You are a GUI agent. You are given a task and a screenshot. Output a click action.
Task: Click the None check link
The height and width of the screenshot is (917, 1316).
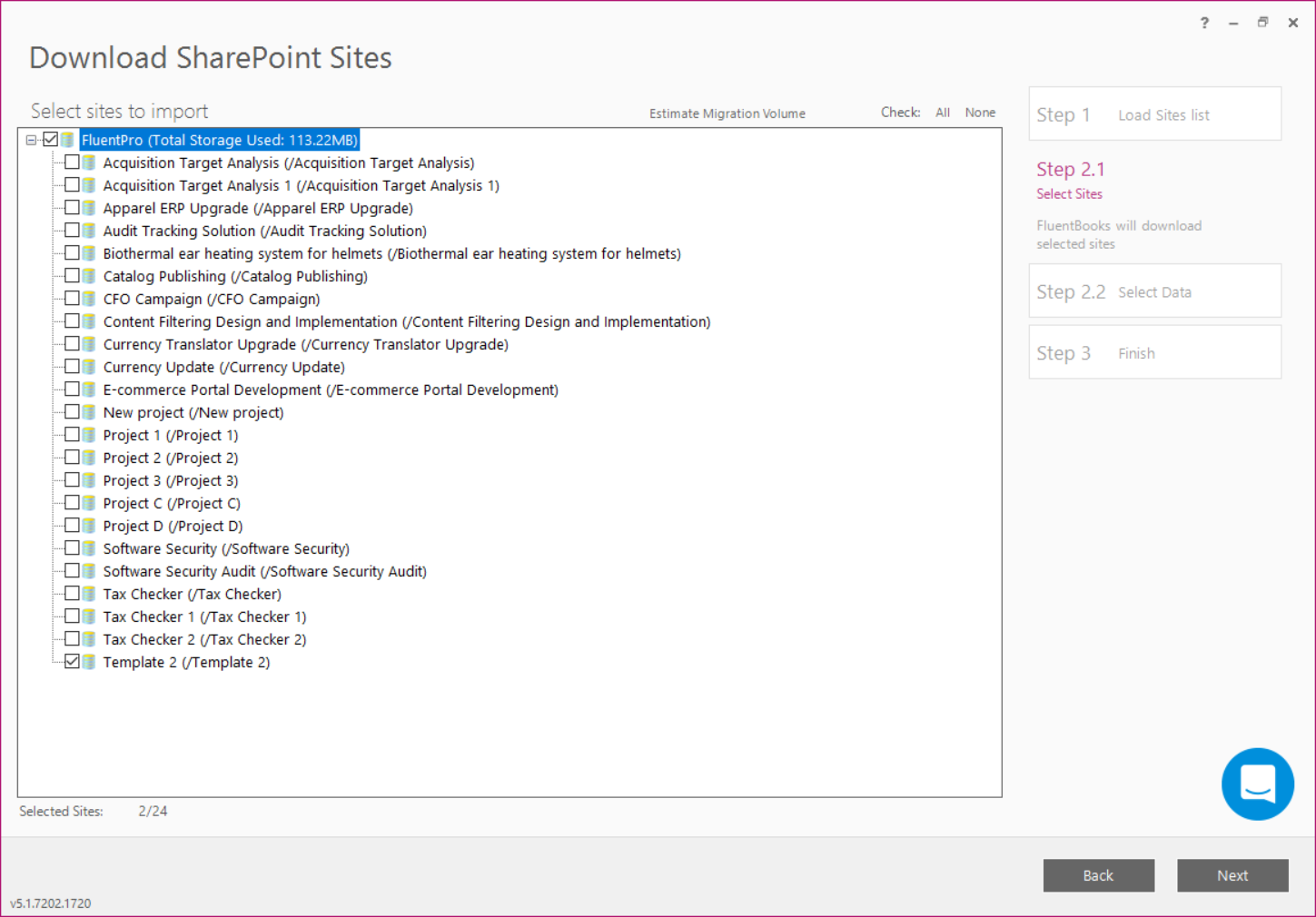[980, 113]
